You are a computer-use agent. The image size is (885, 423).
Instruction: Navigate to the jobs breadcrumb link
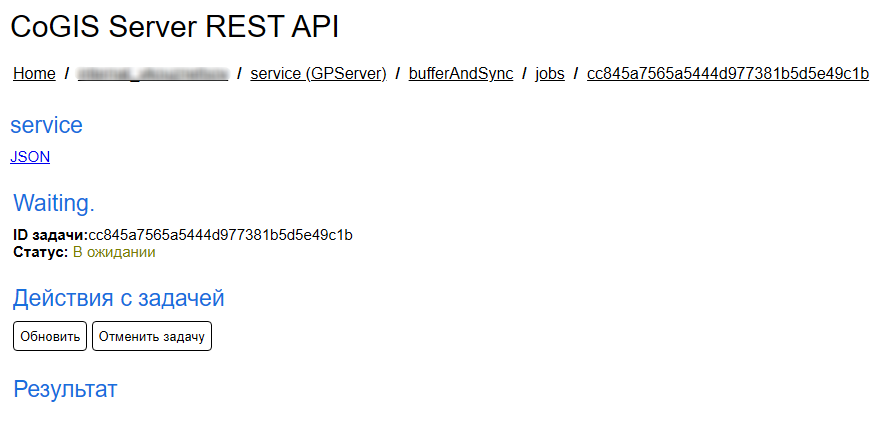[x=550, y=73]
